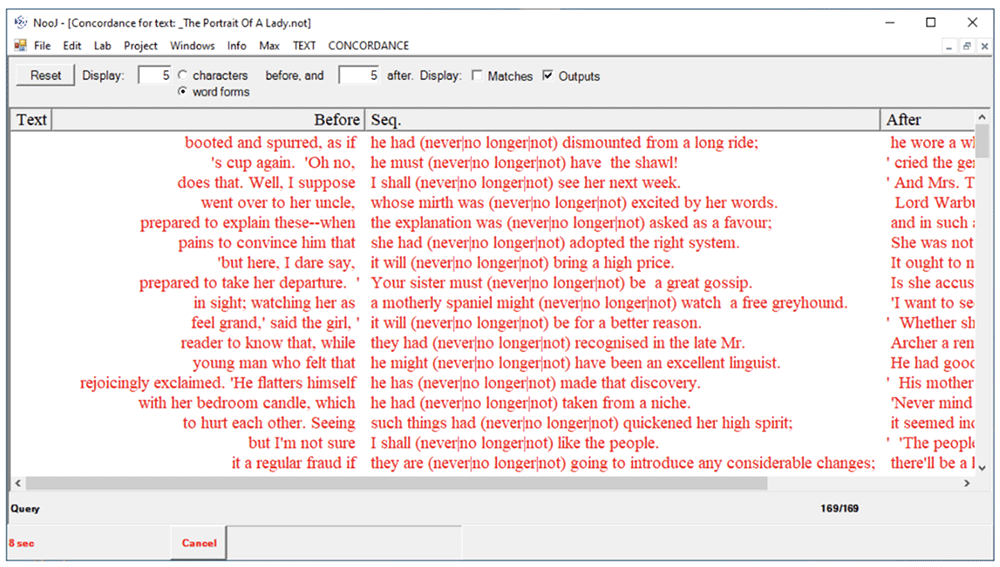Click before-context 'reader to know that, while'

click(x=268, y=342)
